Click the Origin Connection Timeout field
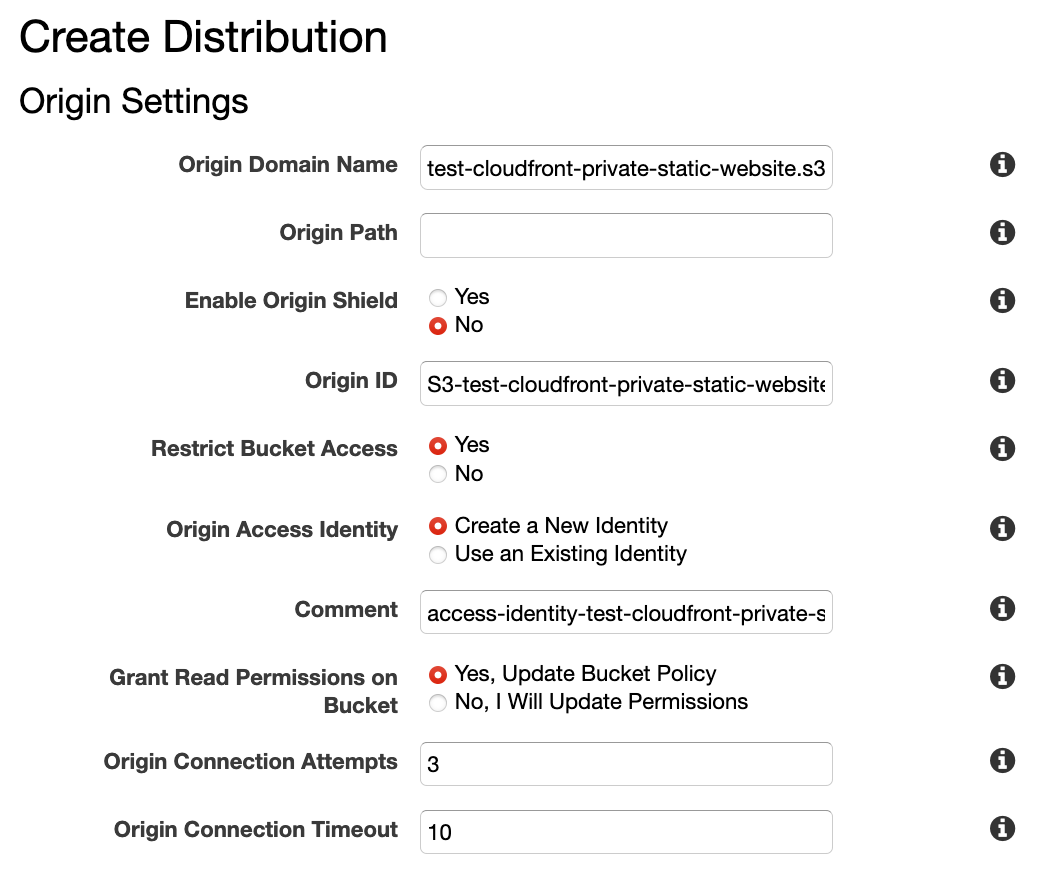Image resolution: width=1052 pixels, height=878 pixels. click(626, 832)
